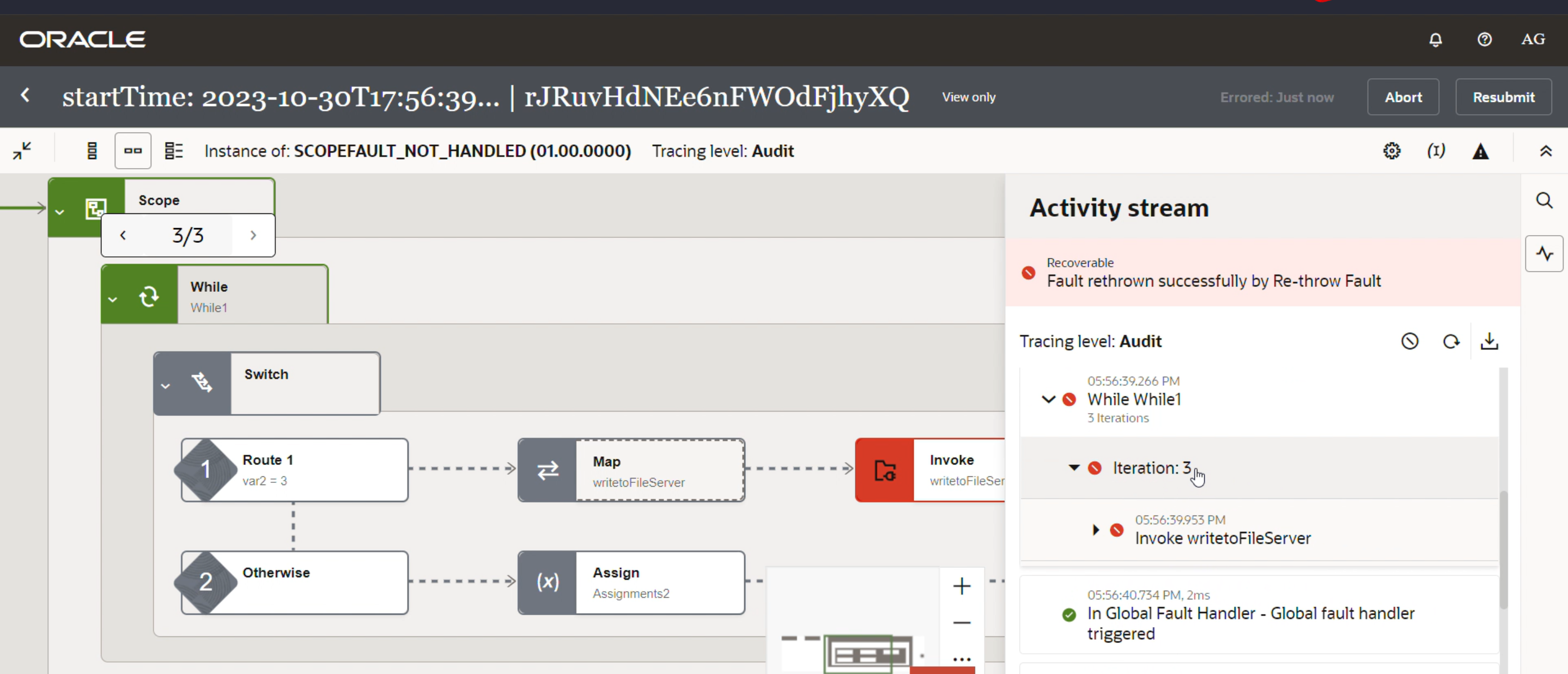Collapse the While While1 stream entry

pyautogui.click(x=1048, y=400)
